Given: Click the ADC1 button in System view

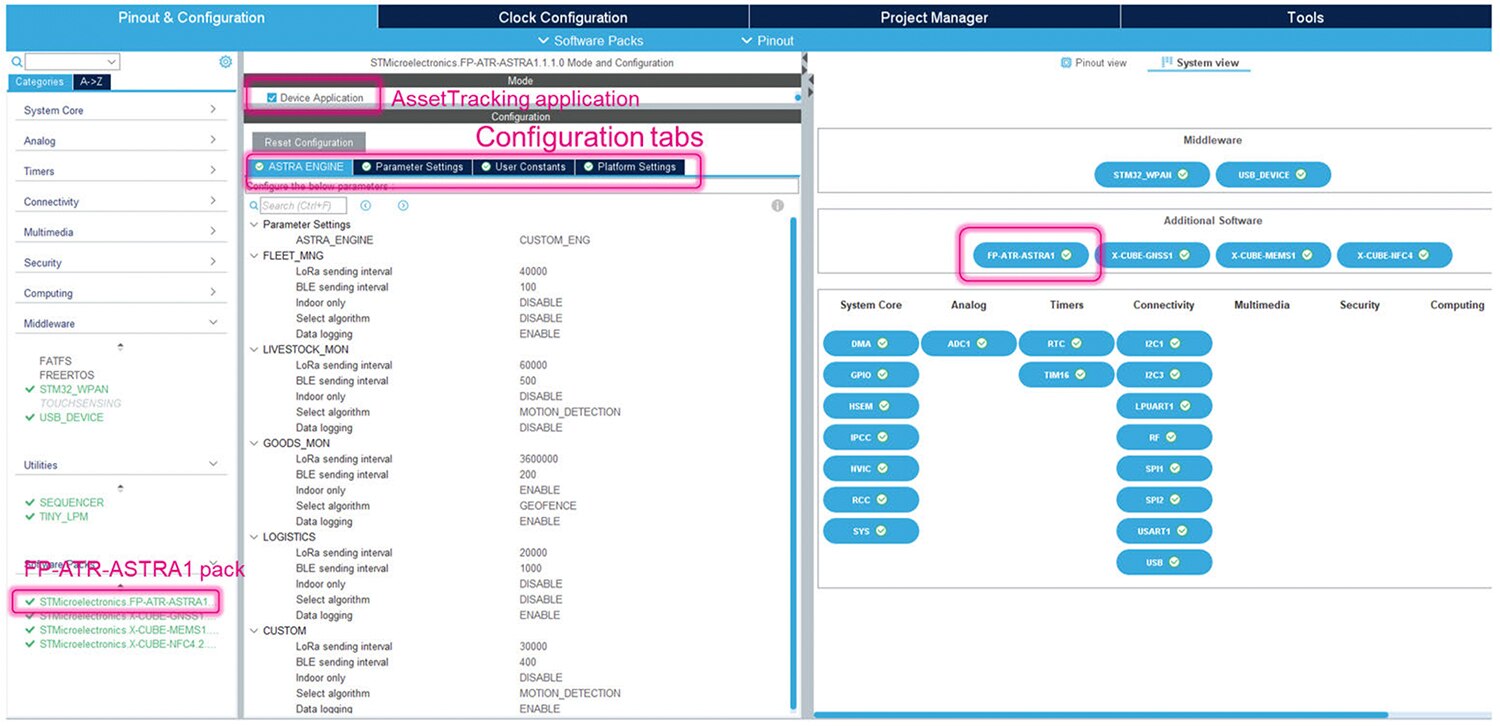Looking at the screenshot, I should (968, 343).
